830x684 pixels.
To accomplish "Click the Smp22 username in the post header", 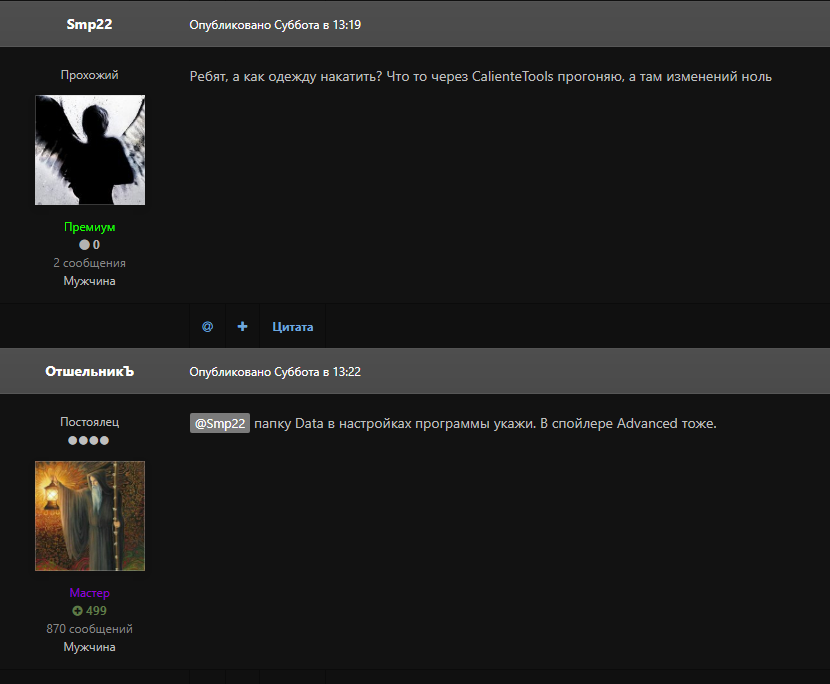I will [x=90, y=25].
